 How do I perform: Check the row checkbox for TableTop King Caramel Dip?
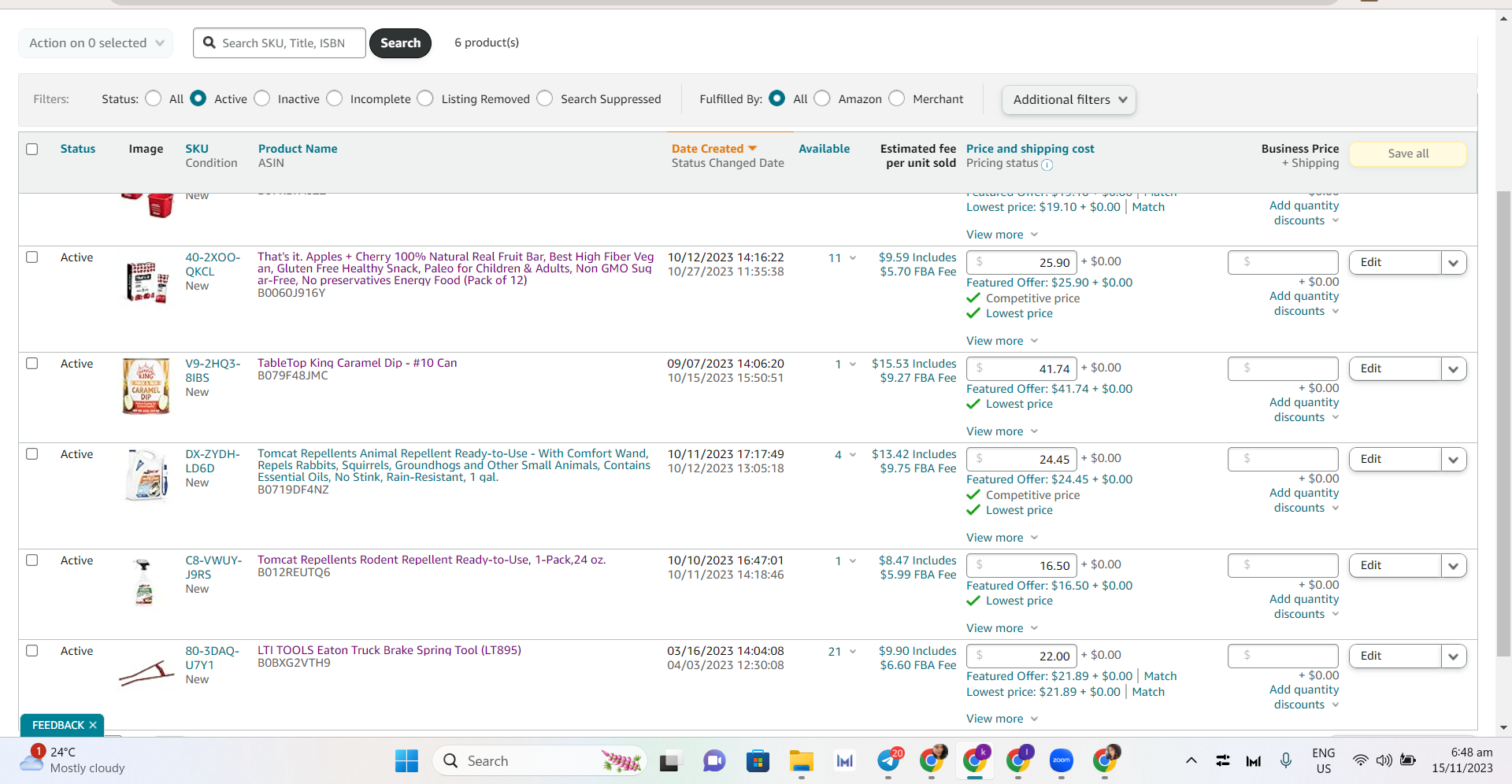pos(32,364)
